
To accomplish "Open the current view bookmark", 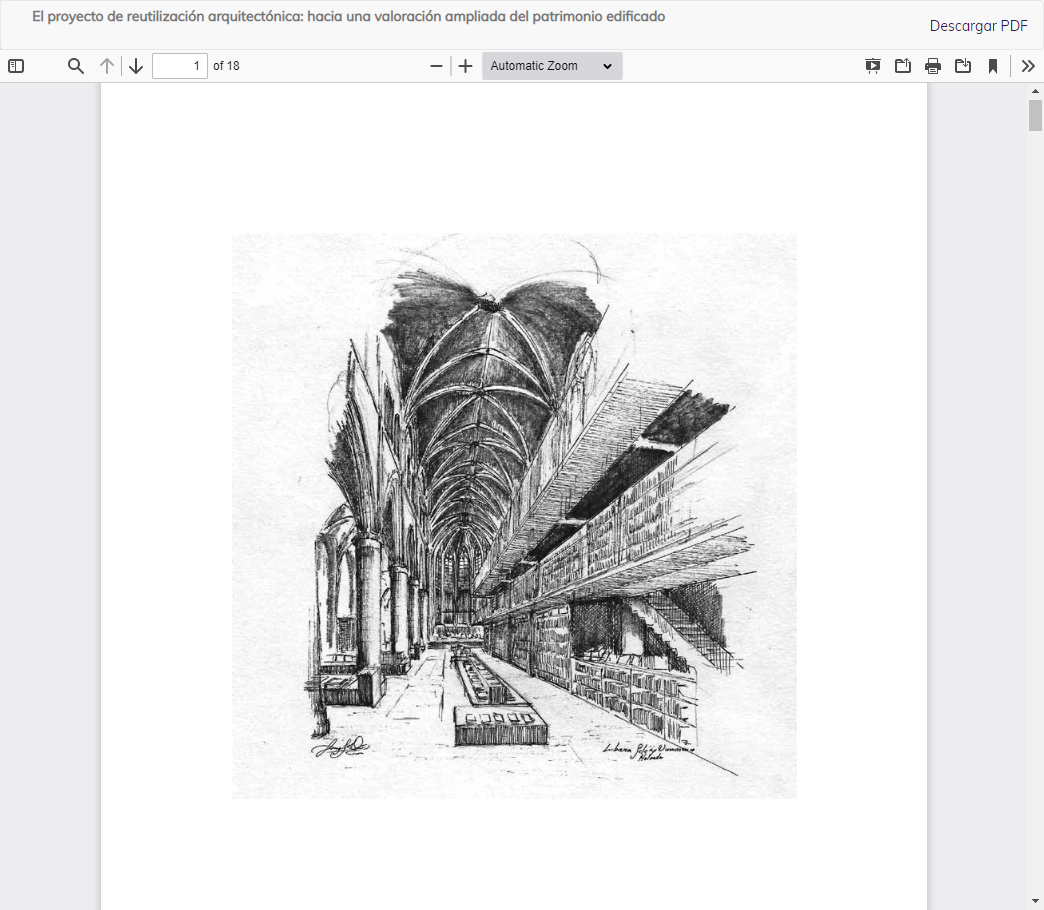I will [x=993, y=66].
